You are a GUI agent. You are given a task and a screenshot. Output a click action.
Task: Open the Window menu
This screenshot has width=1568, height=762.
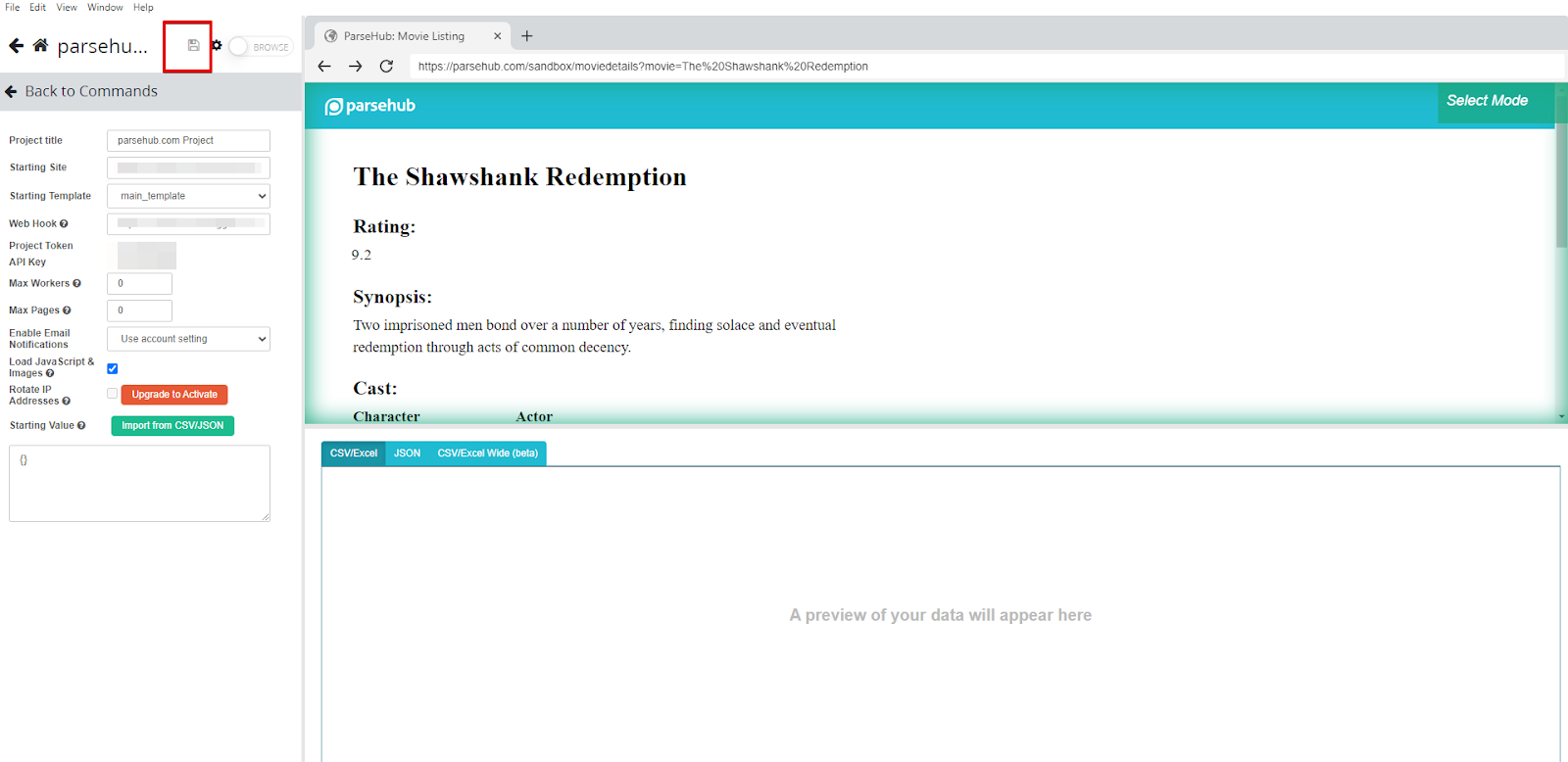pos(105,7)
